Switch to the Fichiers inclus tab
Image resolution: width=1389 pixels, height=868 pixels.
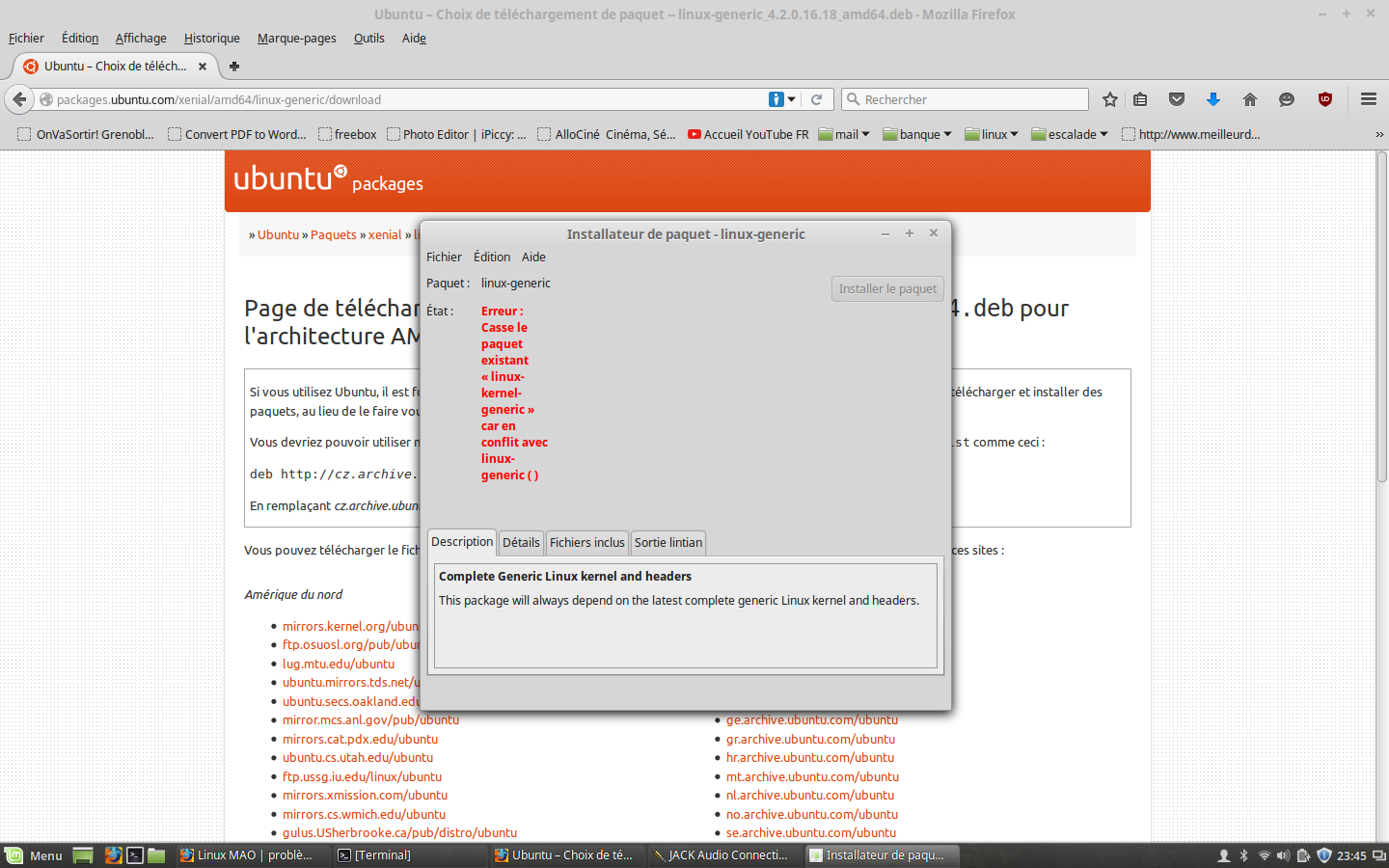(587, 543)
